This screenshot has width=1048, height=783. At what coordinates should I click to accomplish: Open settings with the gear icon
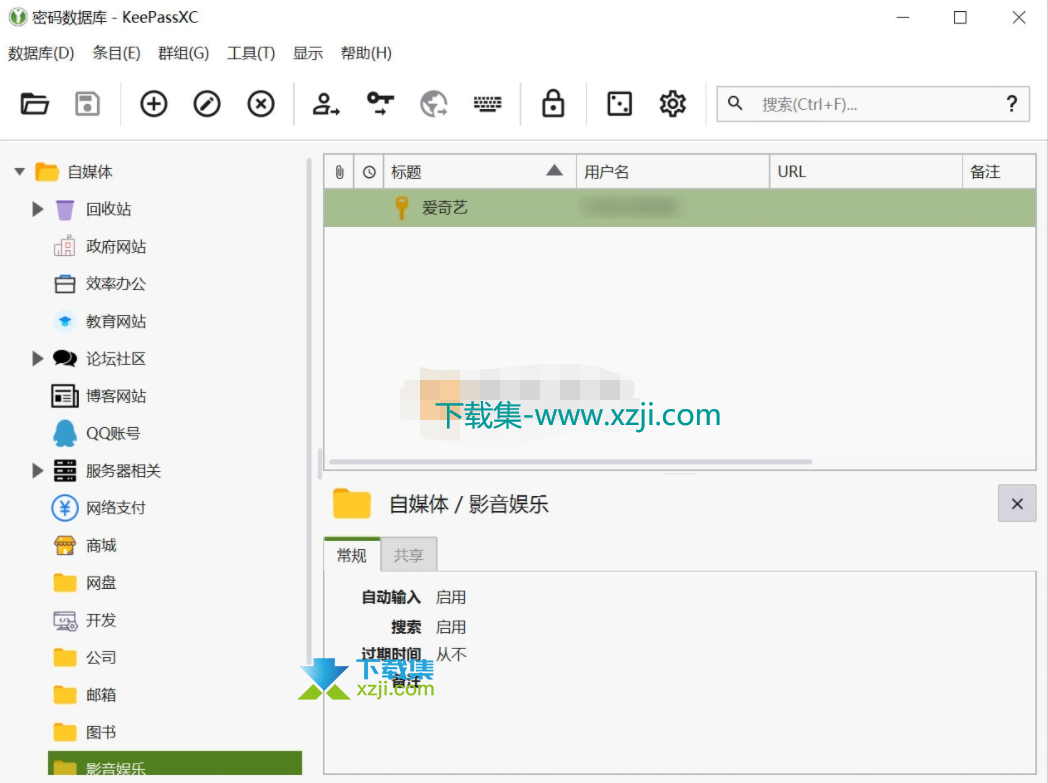[672, 104]
